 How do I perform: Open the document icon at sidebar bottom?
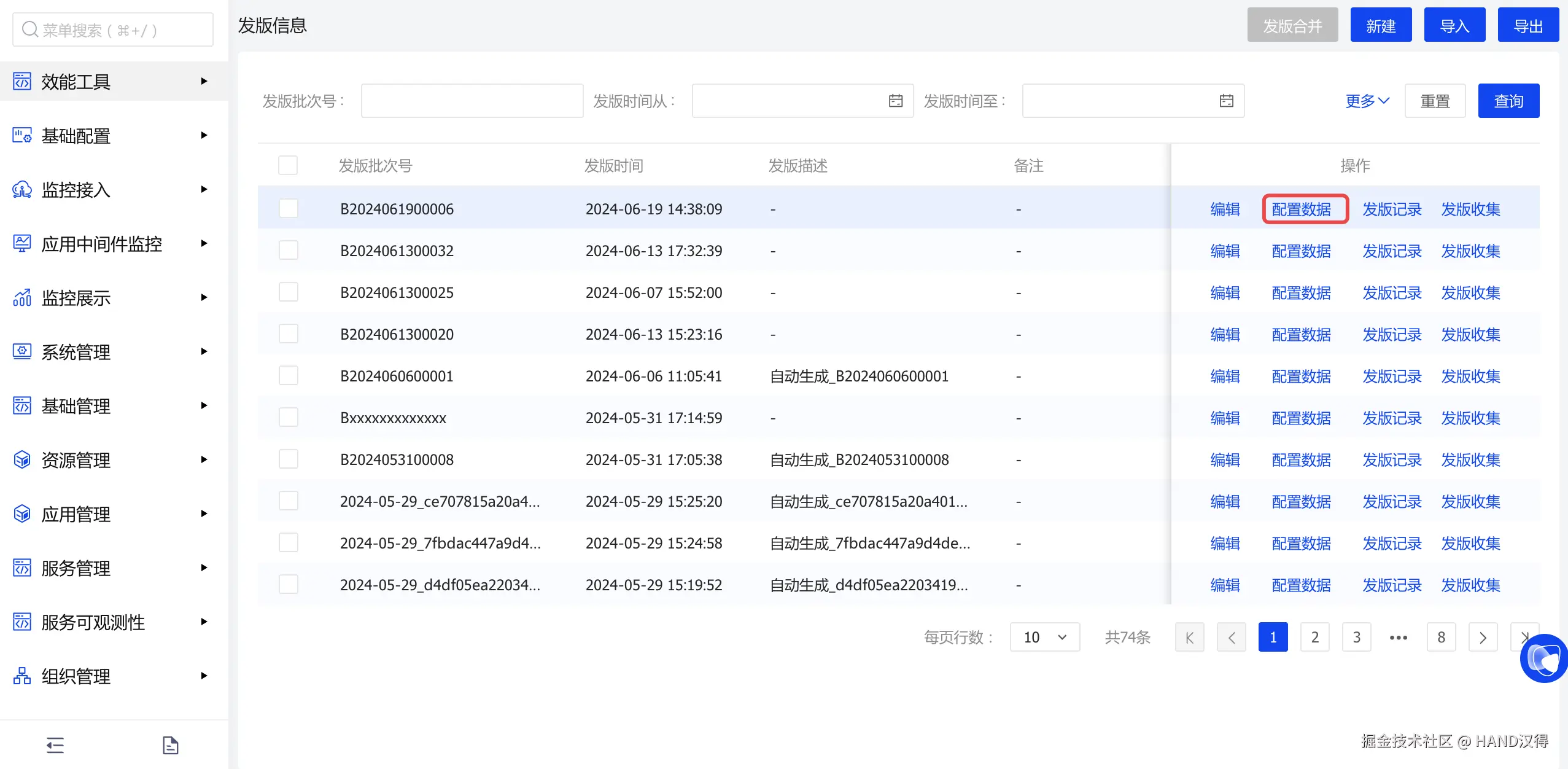point(170,745)
